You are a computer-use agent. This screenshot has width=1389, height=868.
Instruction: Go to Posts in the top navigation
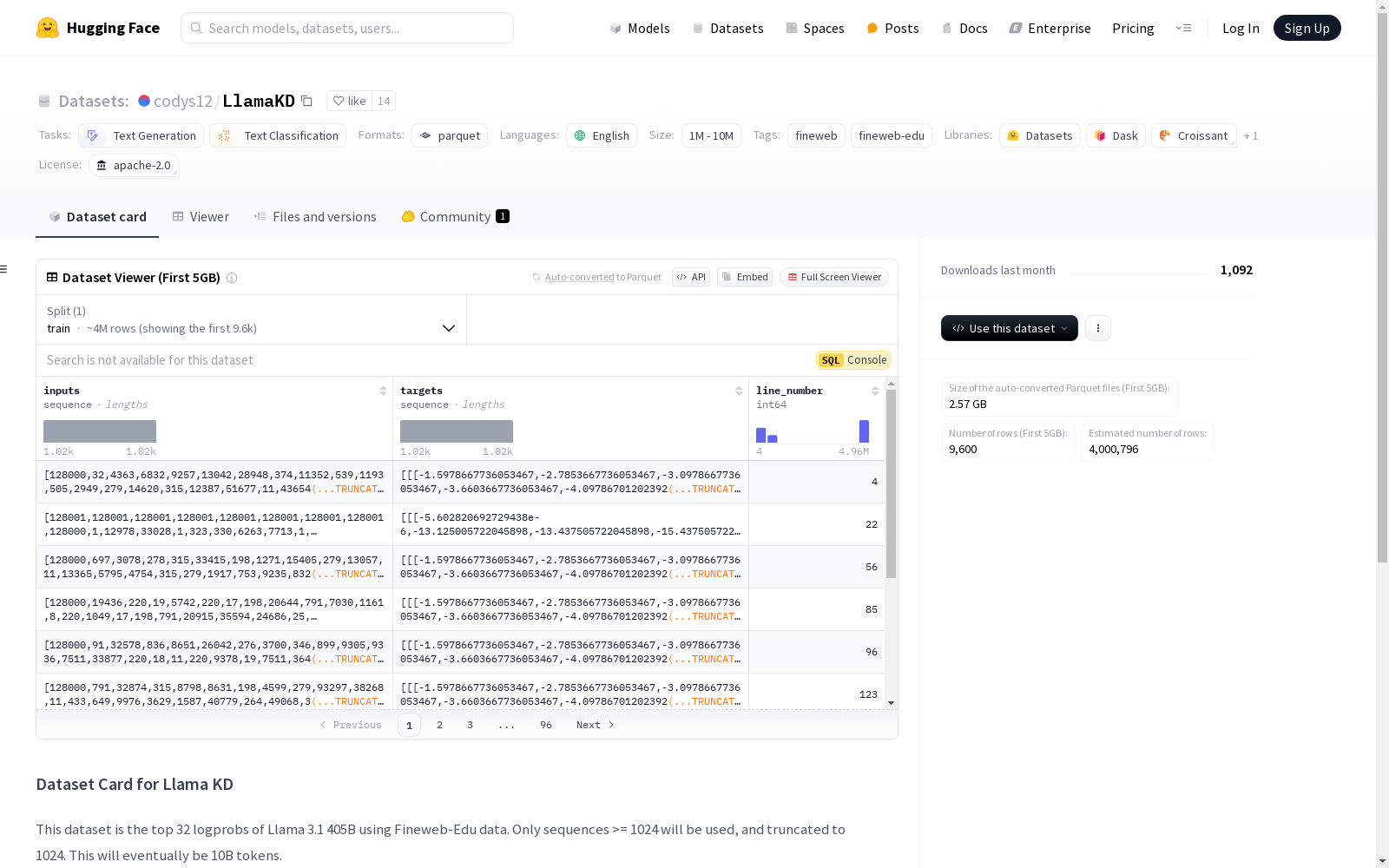click(x=892, y=28)
